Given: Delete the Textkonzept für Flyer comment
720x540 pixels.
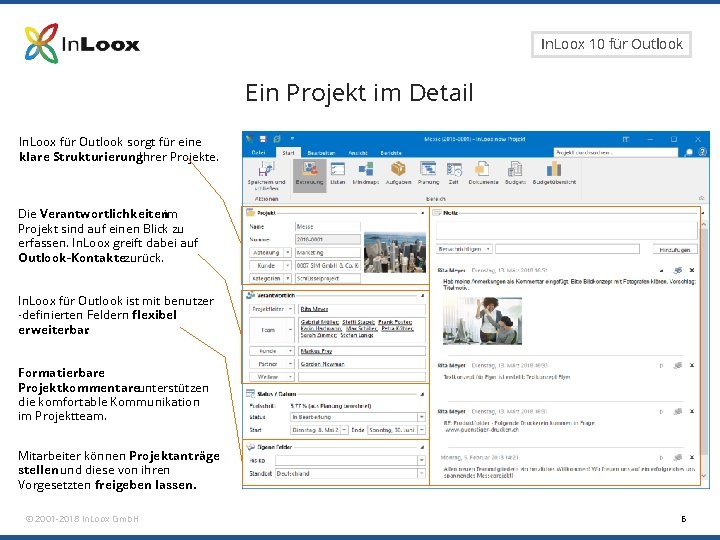Looking at the screenshot, I should click(692, 366).
